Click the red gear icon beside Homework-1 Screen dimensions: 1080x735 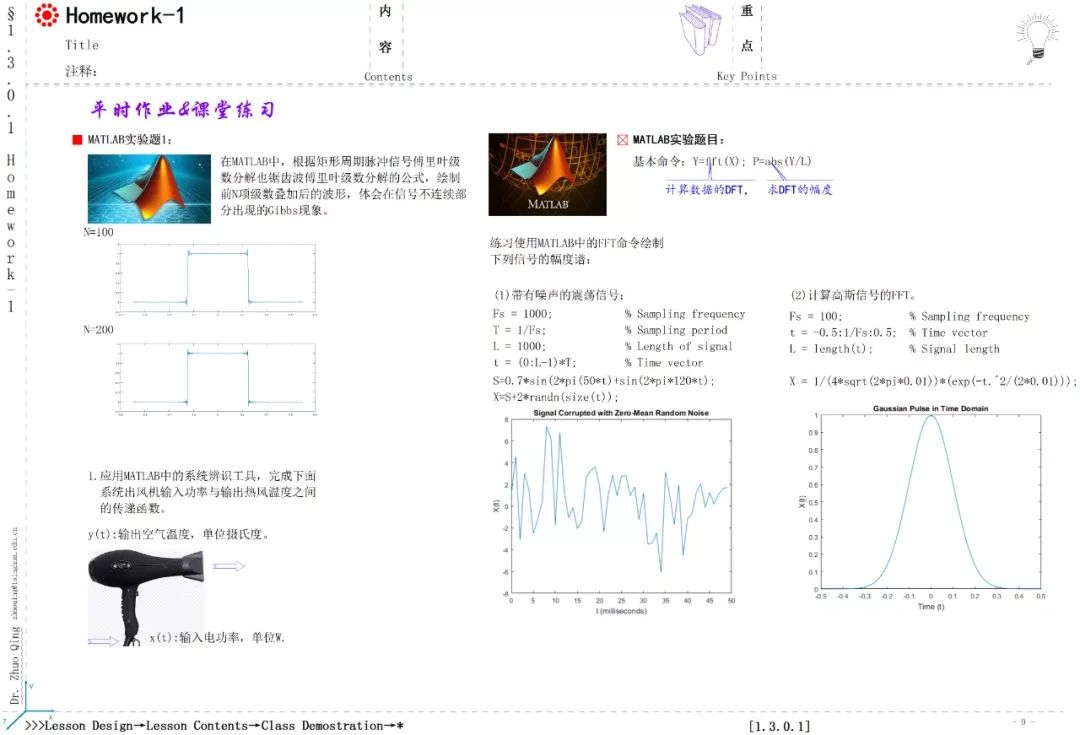coord(47,14)
